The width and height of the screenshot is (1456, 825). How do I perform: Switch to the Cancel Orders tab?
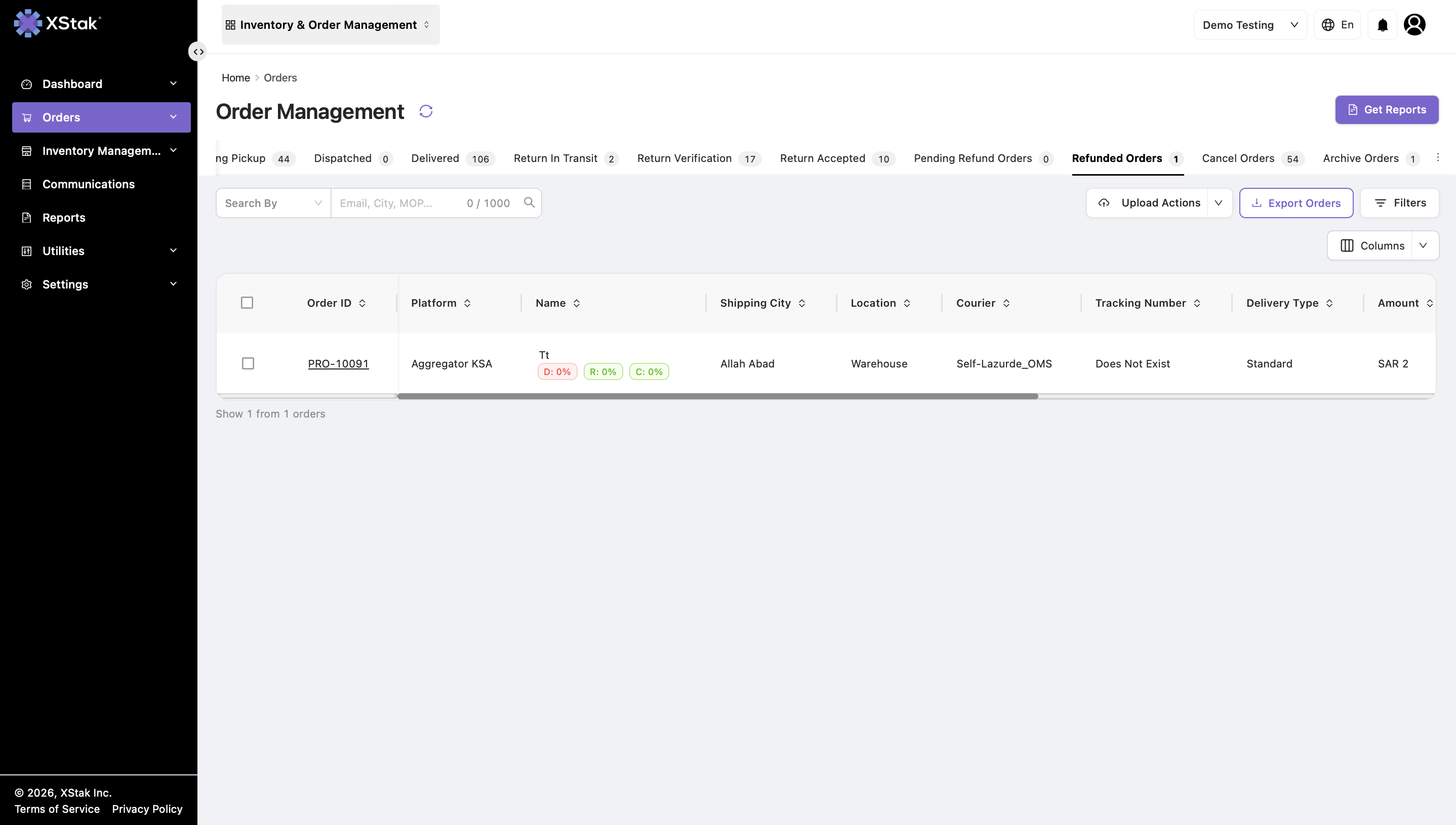pos(1252,158)
